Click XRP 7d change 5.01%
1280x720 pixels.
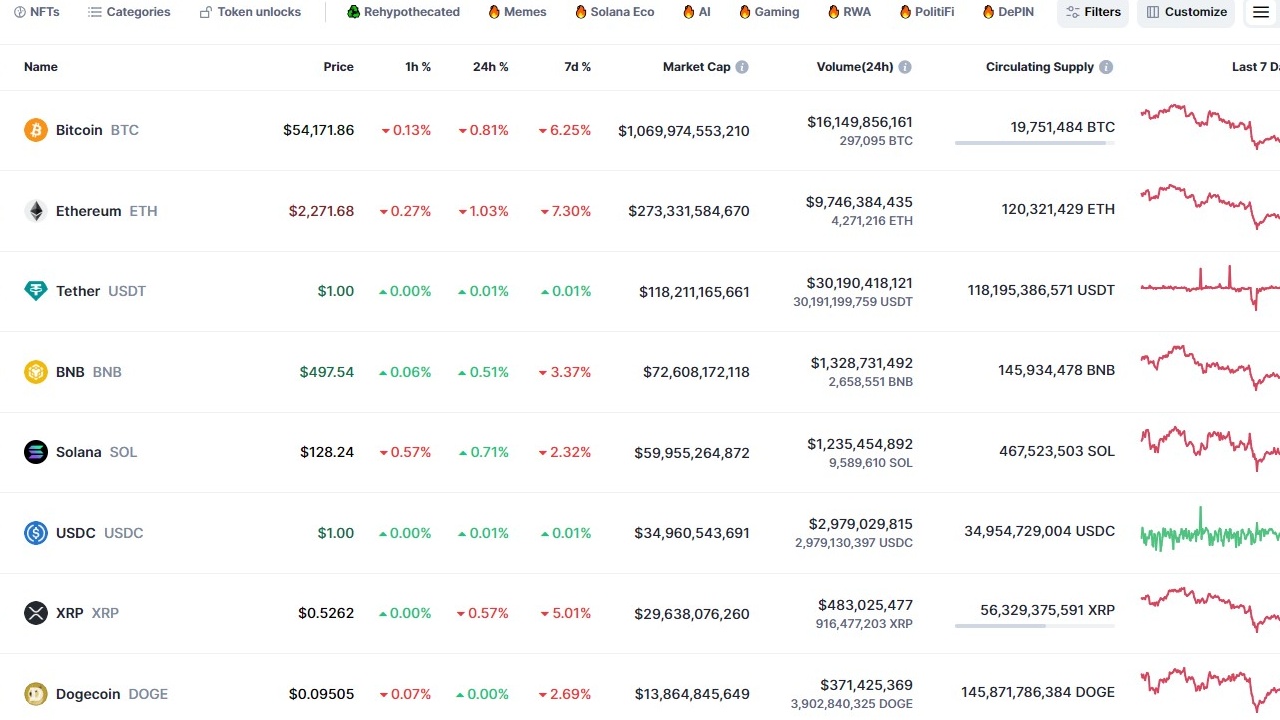pyautogui.click(x=565, y=613)
